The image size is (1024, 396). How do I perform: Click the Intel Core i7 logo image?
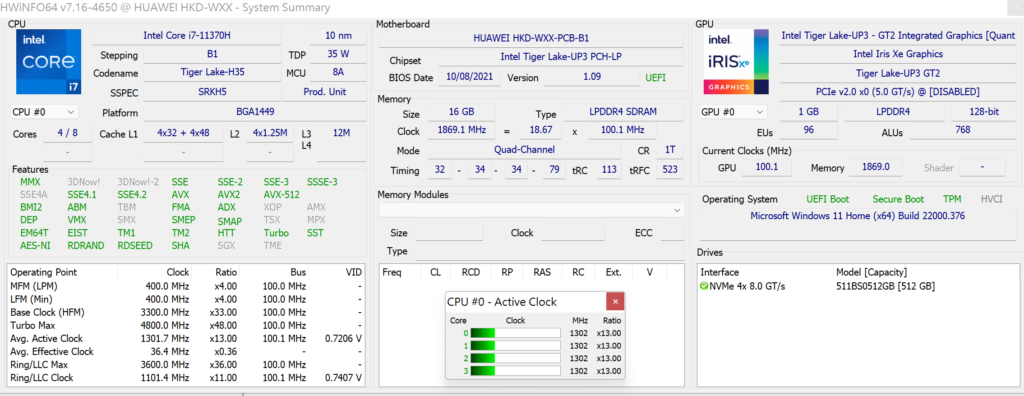point(49,62)
